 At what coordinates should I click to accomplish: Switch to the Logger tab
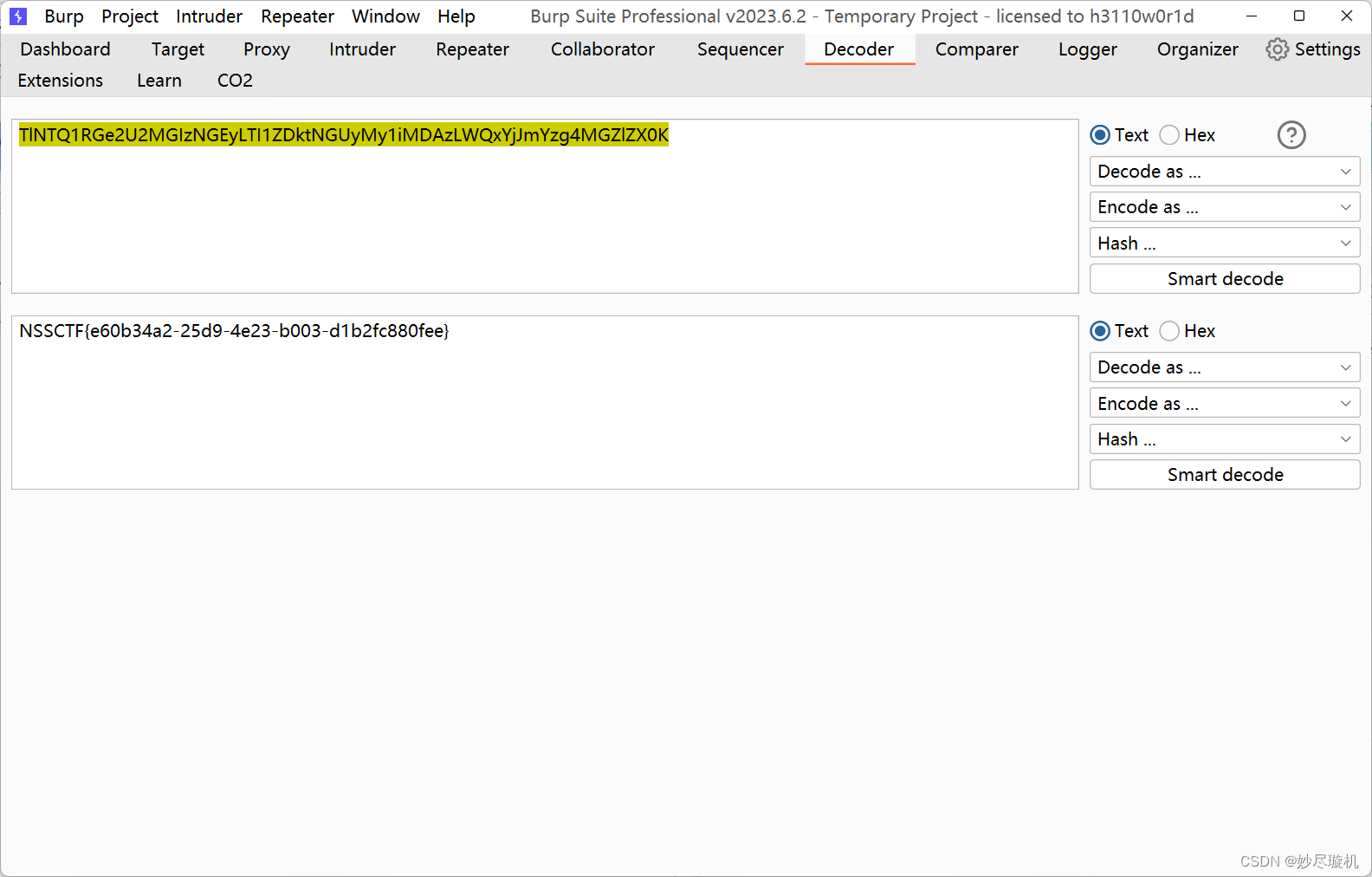1088,49
